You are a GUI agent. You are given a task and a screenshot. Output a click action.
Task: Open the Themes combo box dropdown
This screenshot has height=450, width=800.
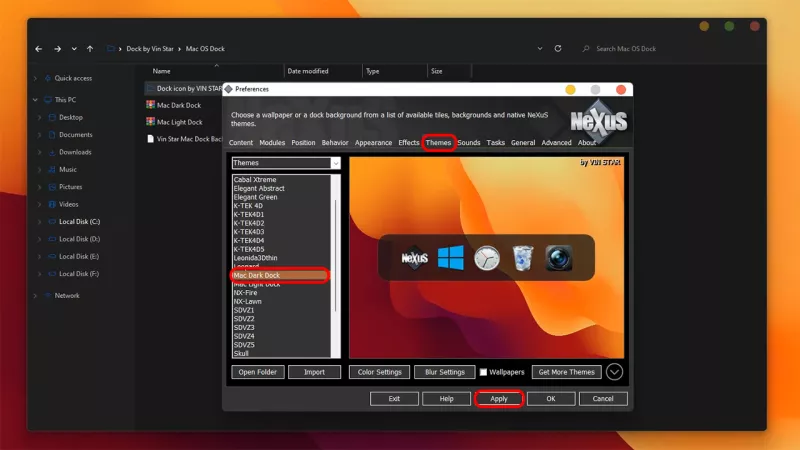pyautogui.click(x=335, y=163)
